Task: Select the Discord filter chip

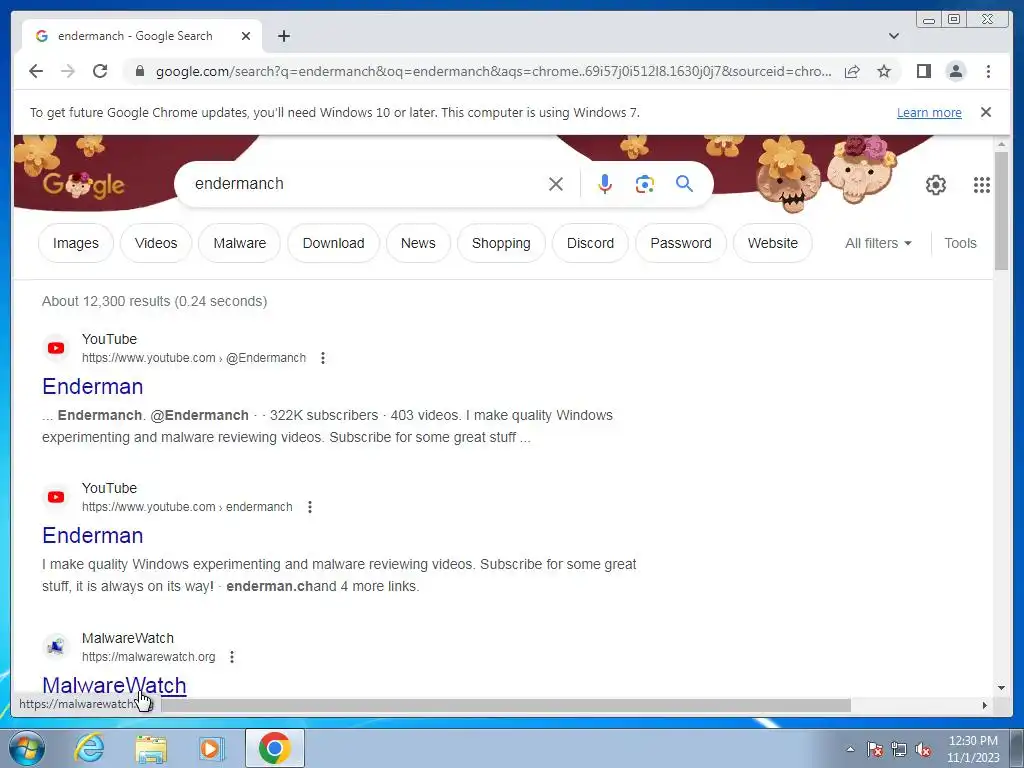Action: tap(590, 243)
